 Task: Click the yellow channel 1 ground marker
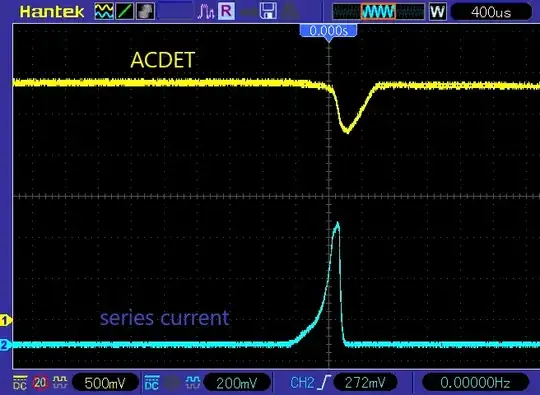(x=5, y=321)
